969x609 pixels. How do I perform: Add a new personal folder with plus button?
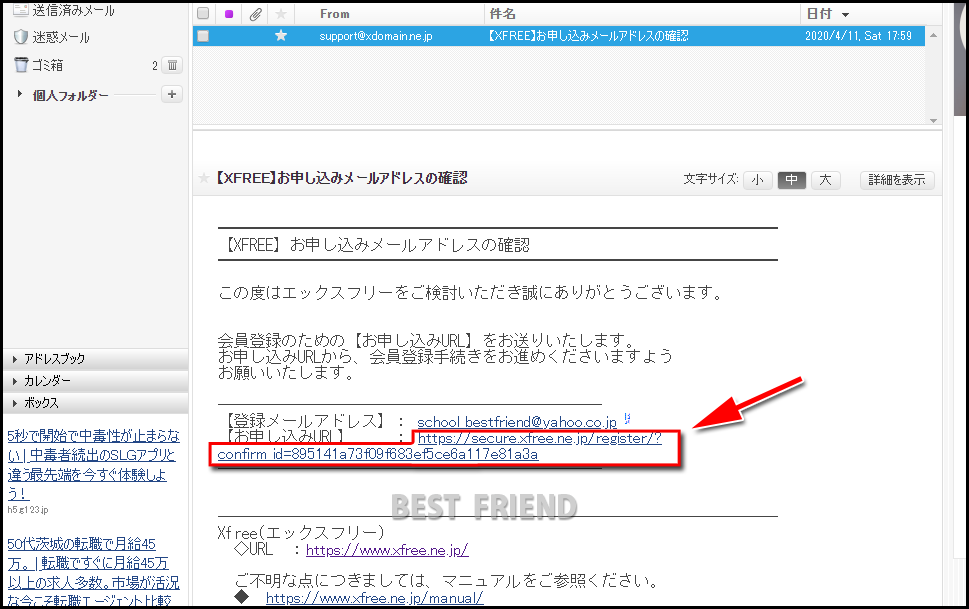click(172, 94)
